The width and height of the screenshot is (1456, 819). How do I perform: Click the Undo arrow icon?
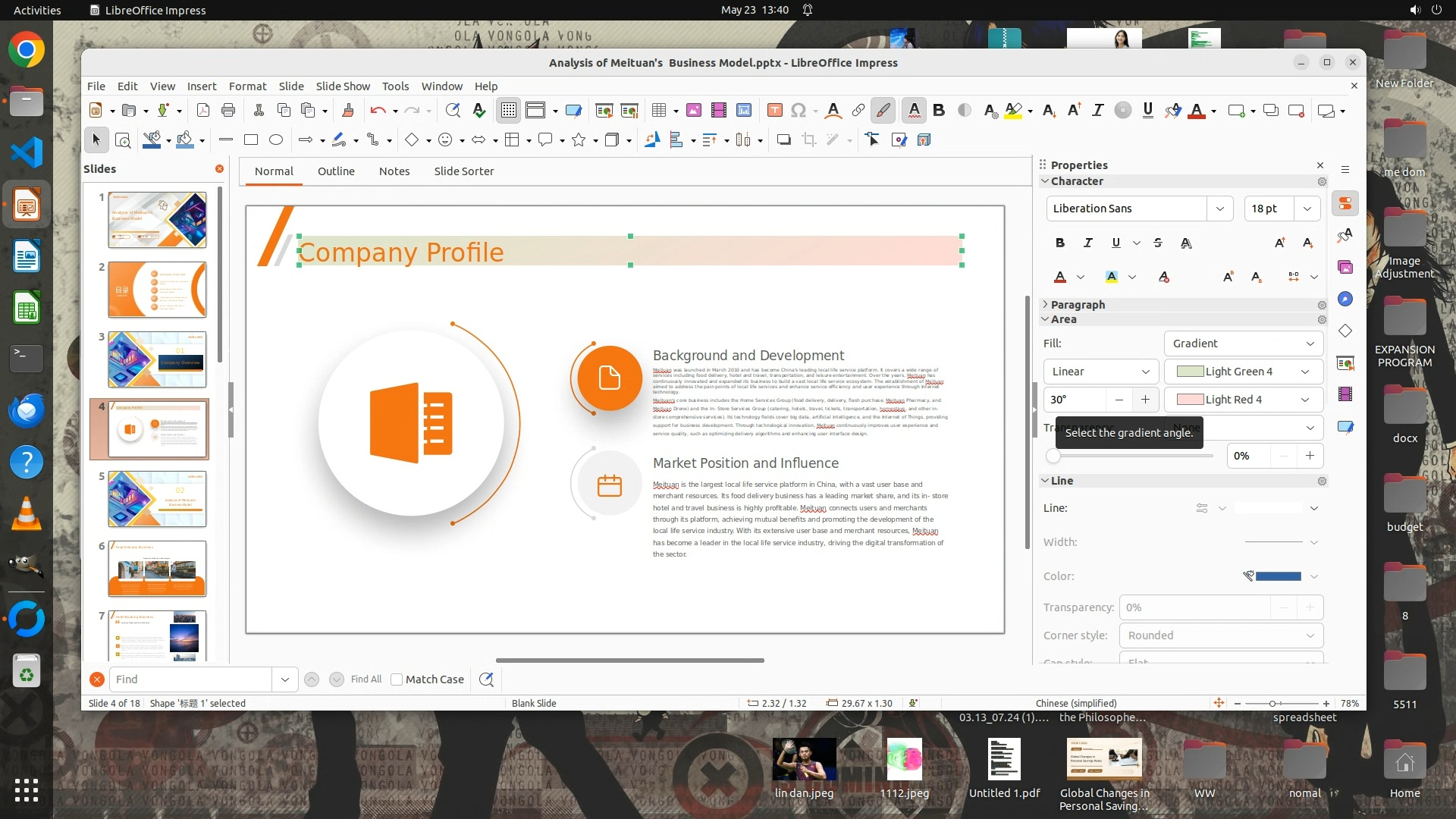click(378, 111)
